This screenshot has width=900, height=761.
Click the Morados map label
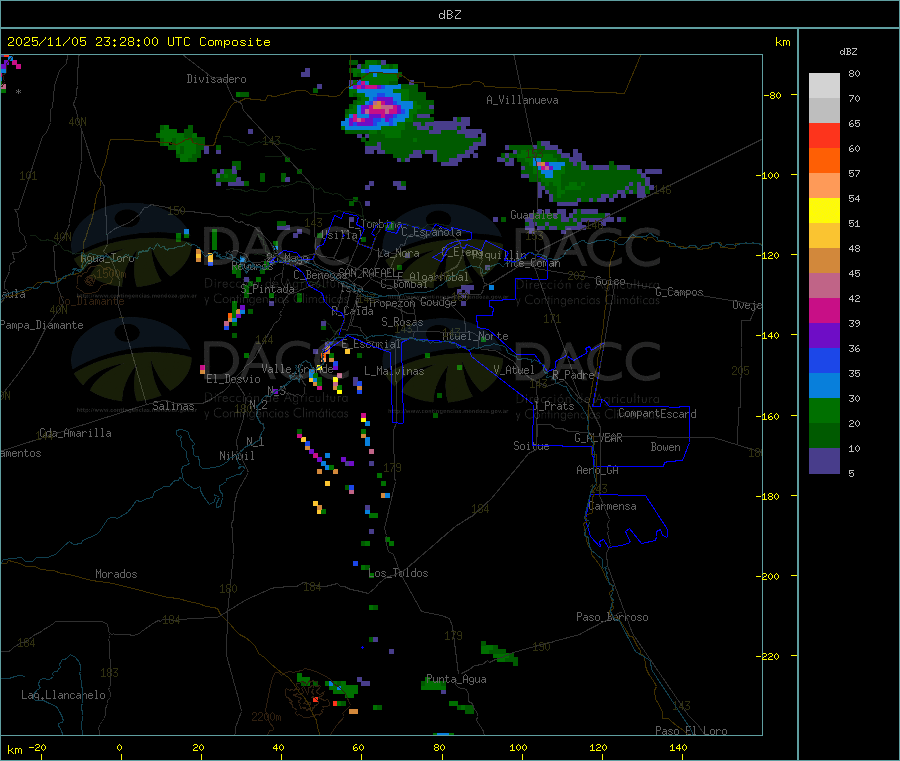coord(117,574)
